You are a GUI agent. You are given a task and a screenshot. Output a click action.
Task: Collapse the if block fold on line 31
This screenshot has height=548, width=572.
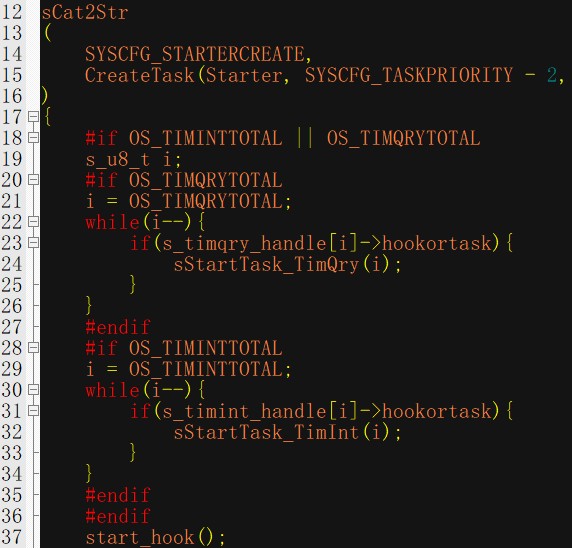click(33, 411)
